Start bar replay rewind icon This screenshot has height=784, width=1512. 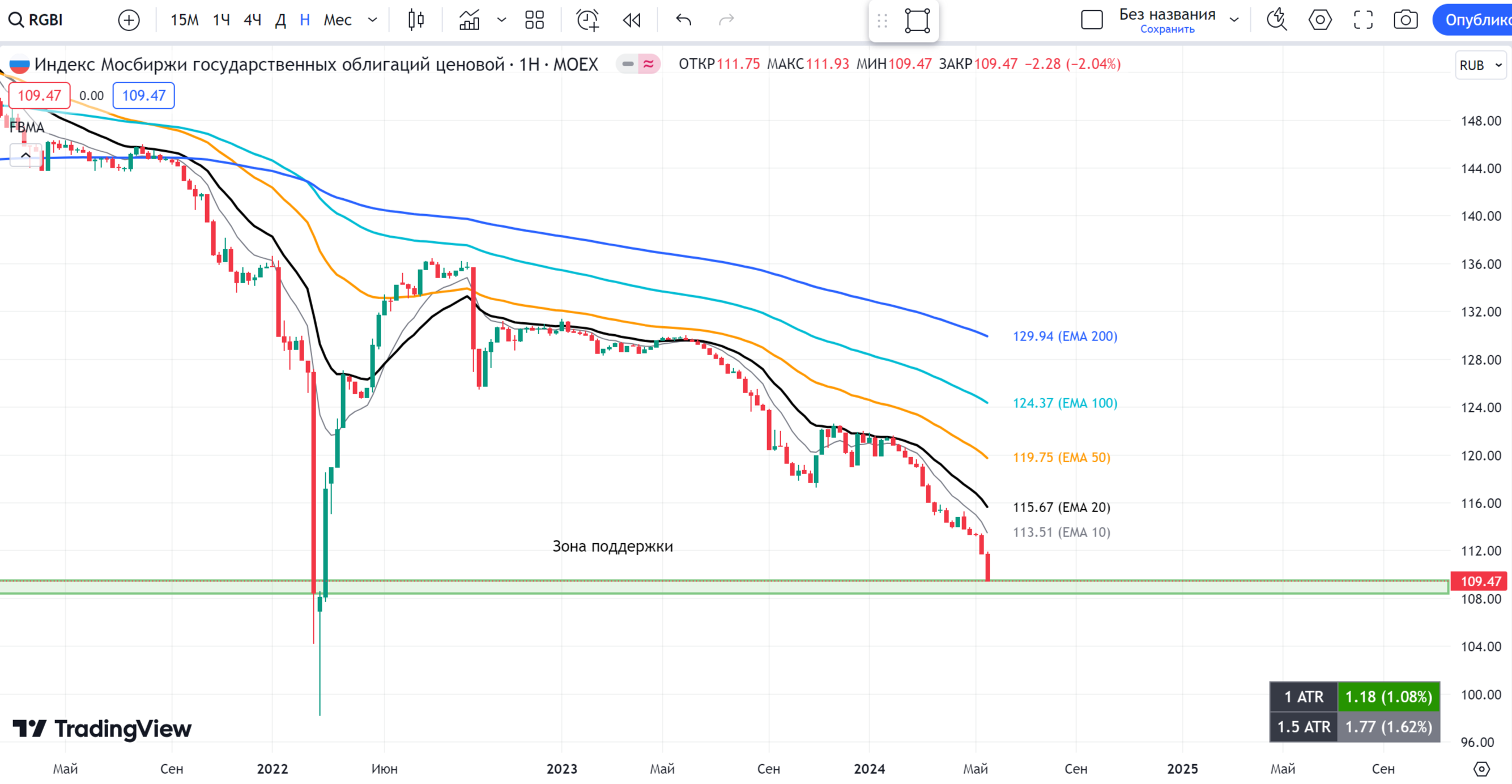tap(632, 20)
